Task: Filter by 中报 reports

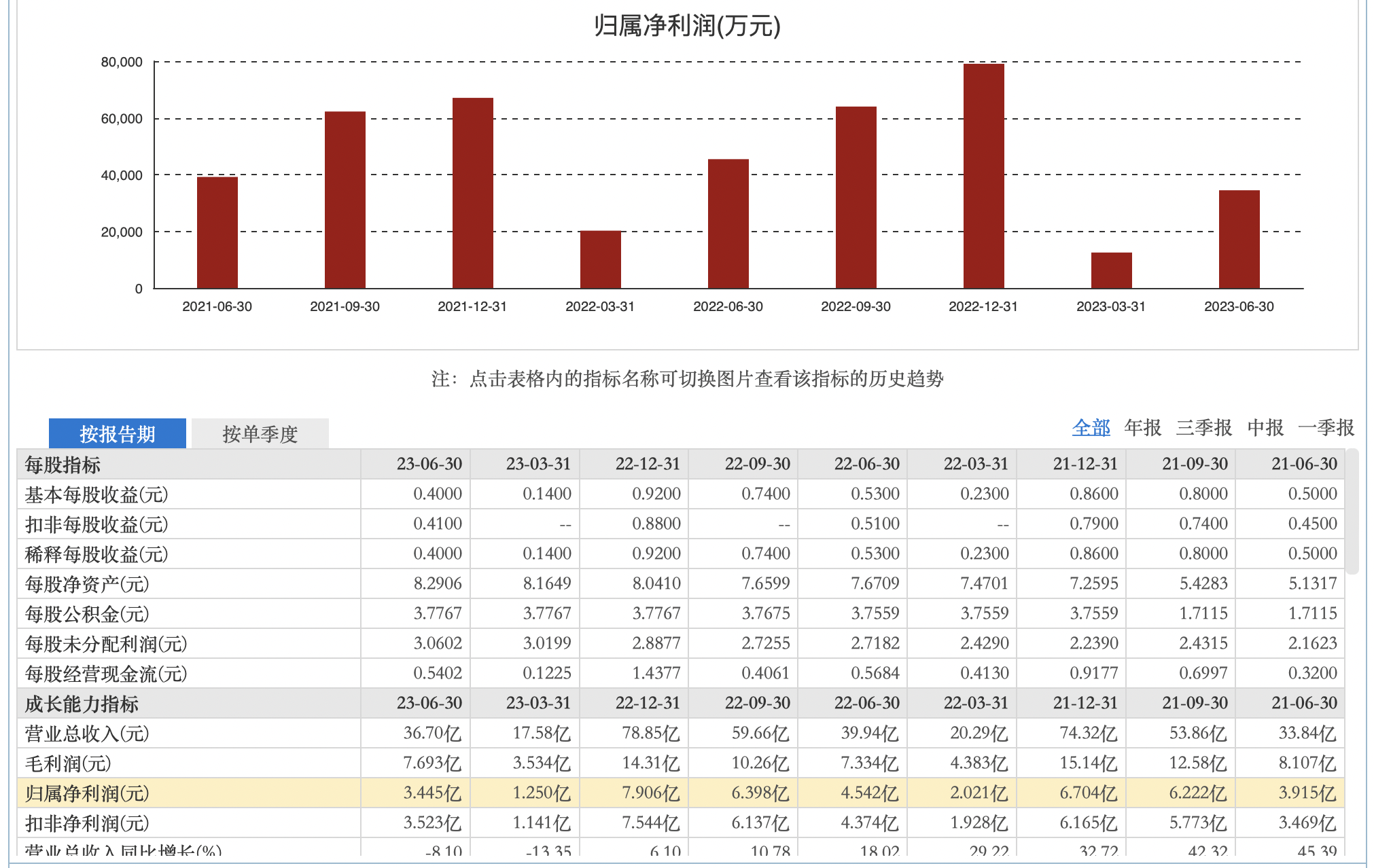Action: (x=1265, y=428)
